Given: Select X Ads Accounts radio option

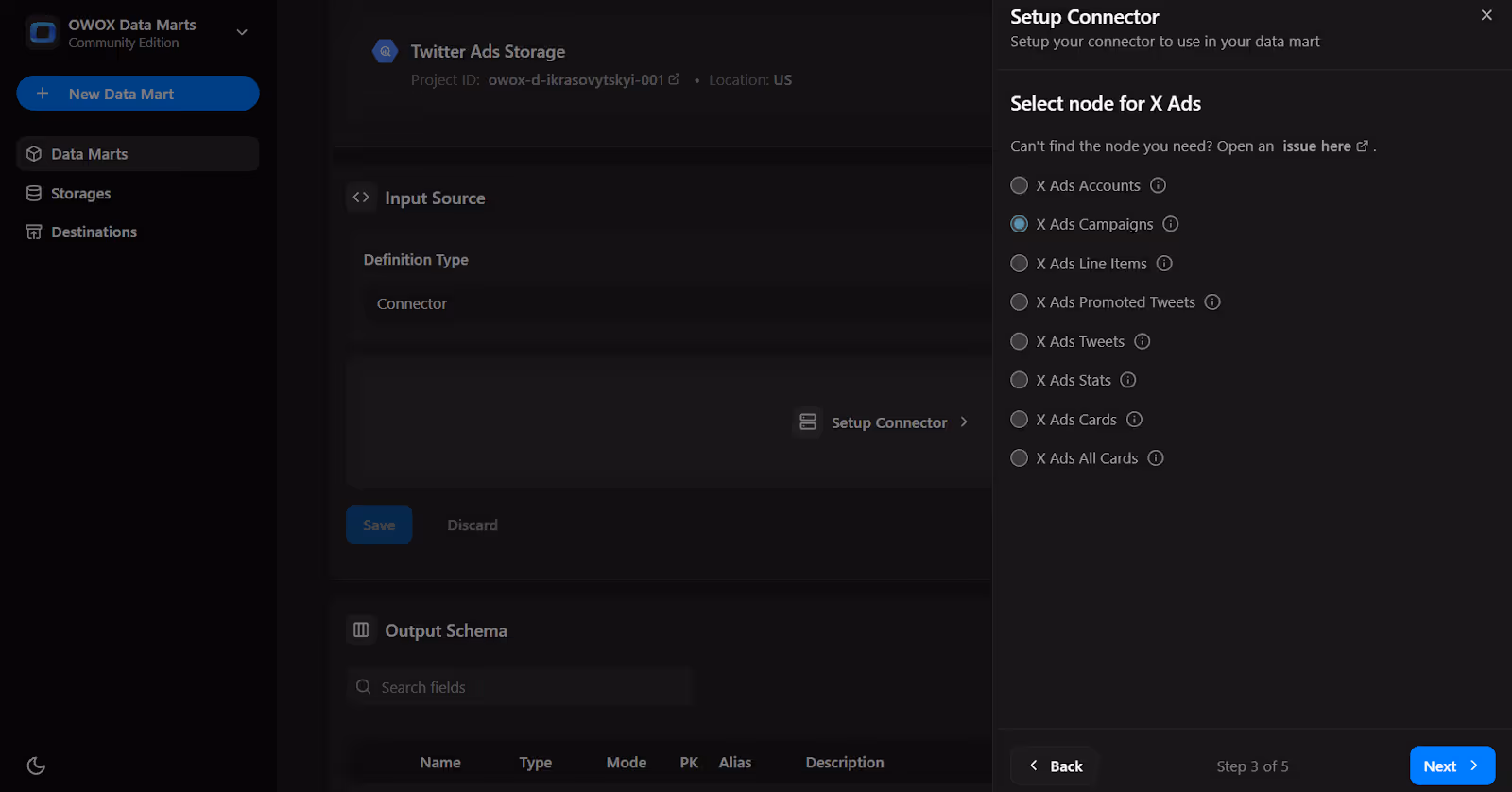Looking at the screenshot, I should pyautogui.click(x=1019, y=185).
